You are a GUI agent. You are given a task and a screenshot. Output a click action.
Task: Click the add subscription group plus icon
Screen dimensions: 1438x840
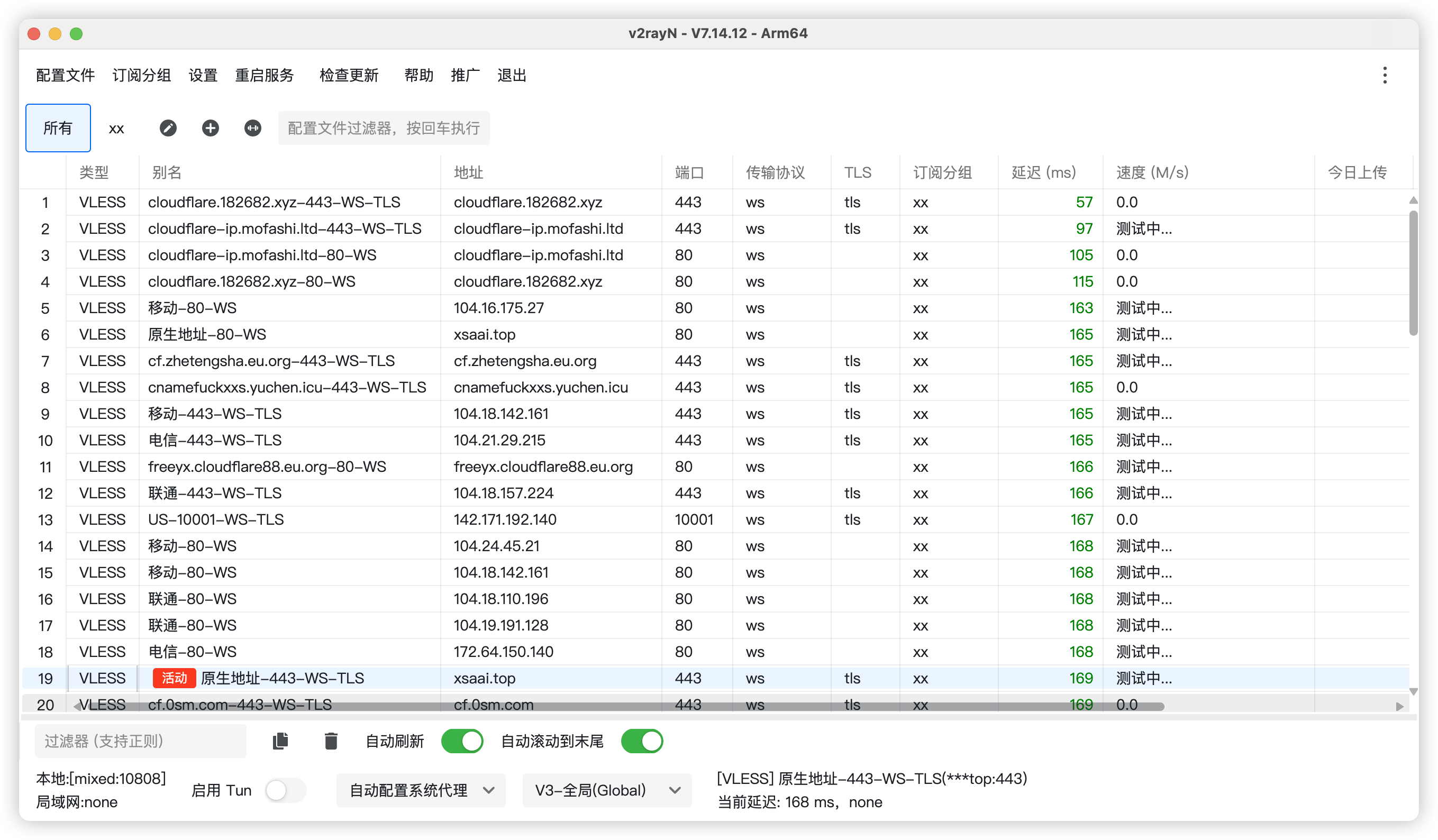[x=210, y=128]
